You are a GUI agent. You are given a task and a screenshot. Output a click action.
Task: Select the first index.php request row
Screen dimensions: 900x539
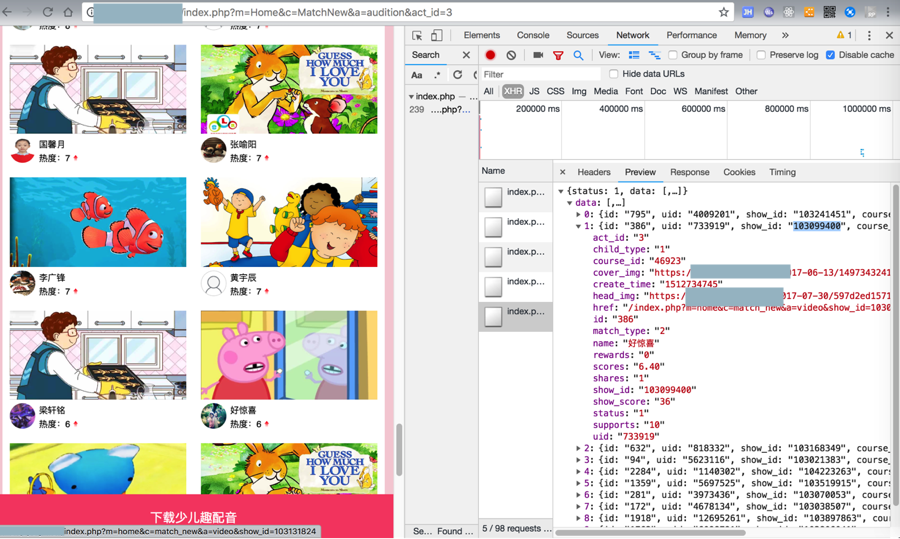515,197
